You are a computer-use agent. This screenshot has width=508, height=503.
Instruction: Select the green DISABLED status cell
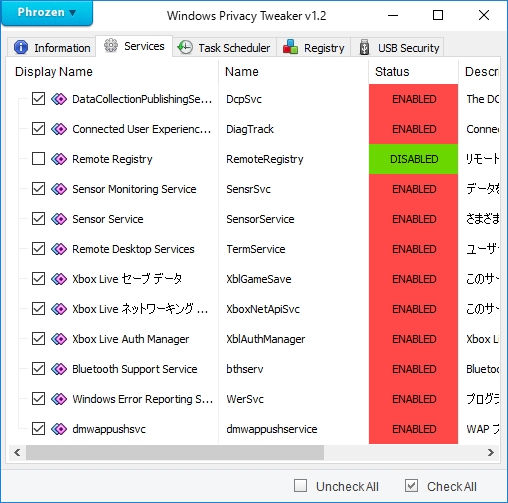click(x=413, y=159)
